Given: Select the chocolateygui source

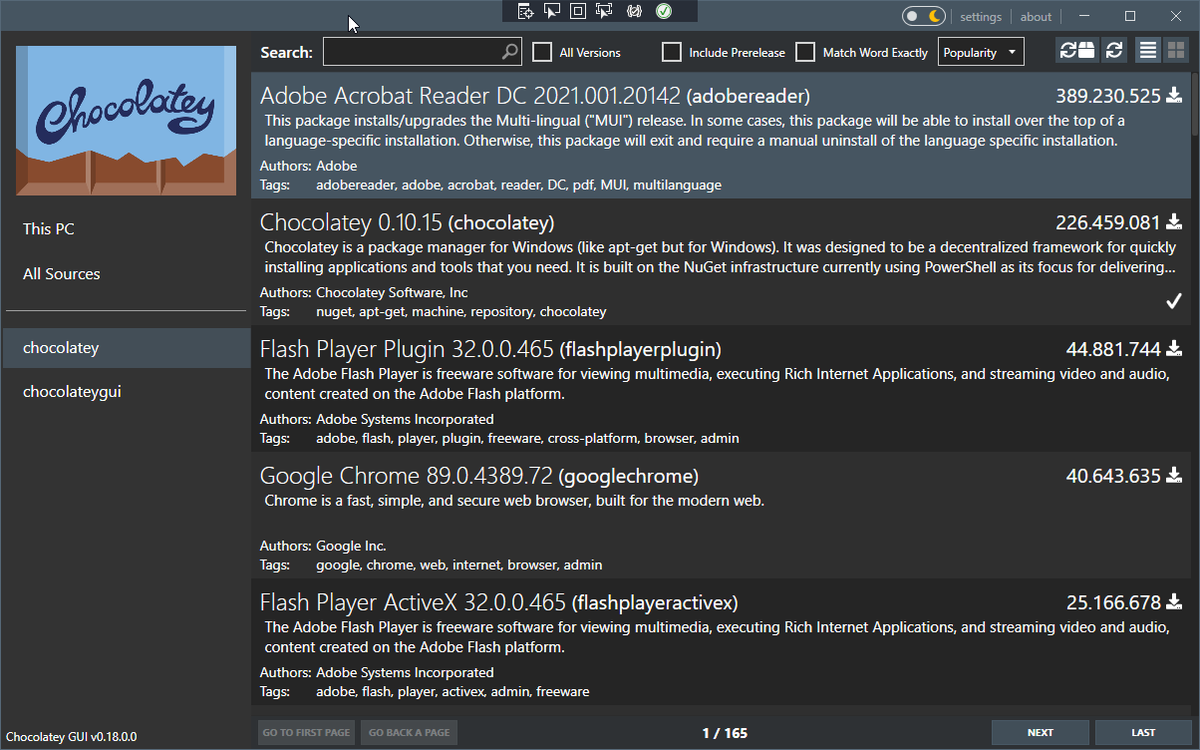Looking at the screenshot, I should click(126, 392).
